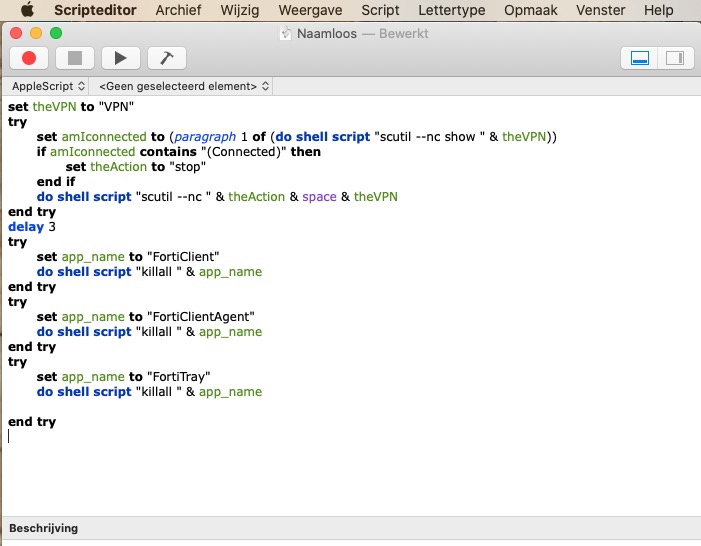Open the Weergave menu
Viewport: 701px width, 546px height.
[x=308, y=10]
